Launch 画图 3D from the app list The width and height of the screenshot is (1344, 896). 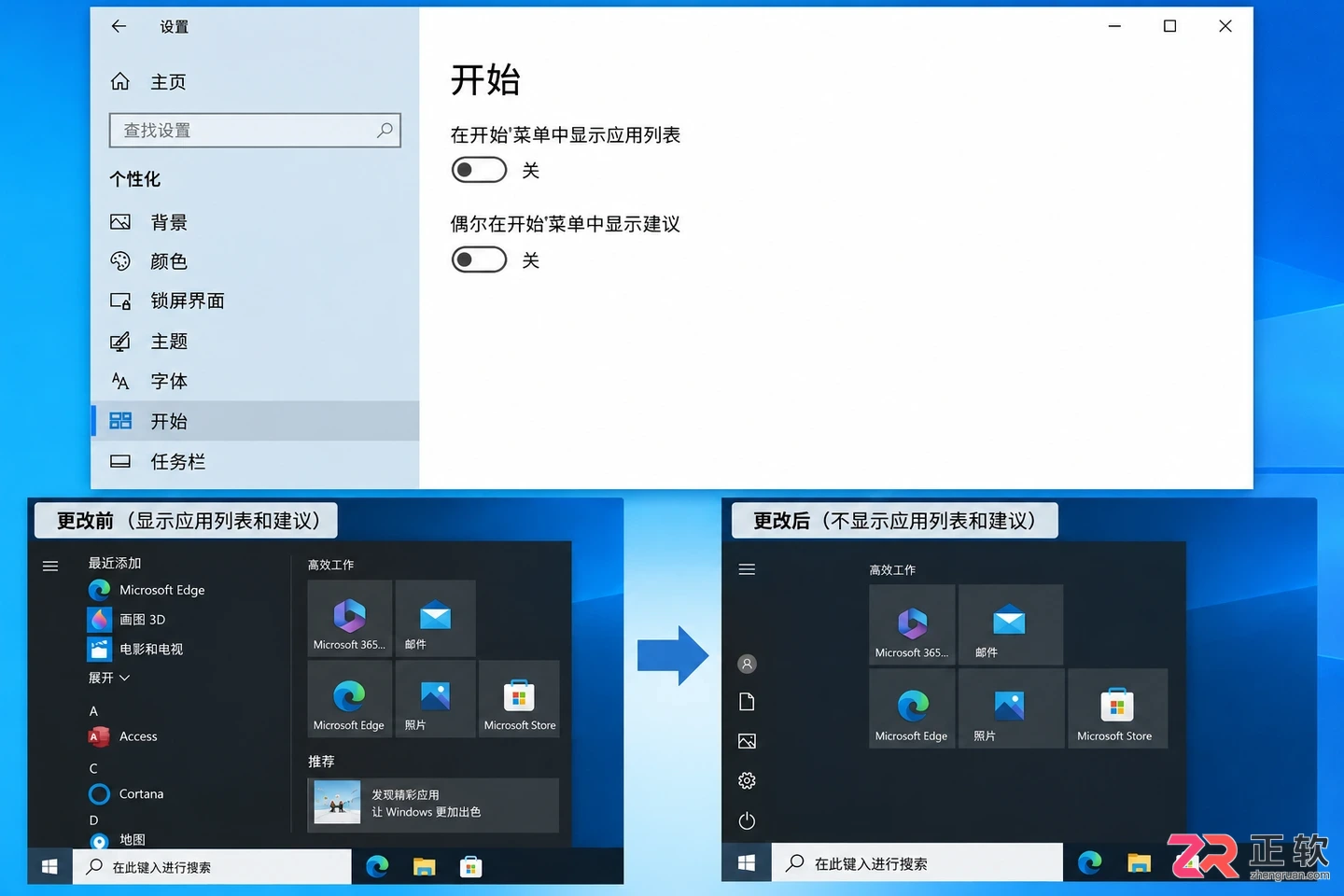click(127, 619)
